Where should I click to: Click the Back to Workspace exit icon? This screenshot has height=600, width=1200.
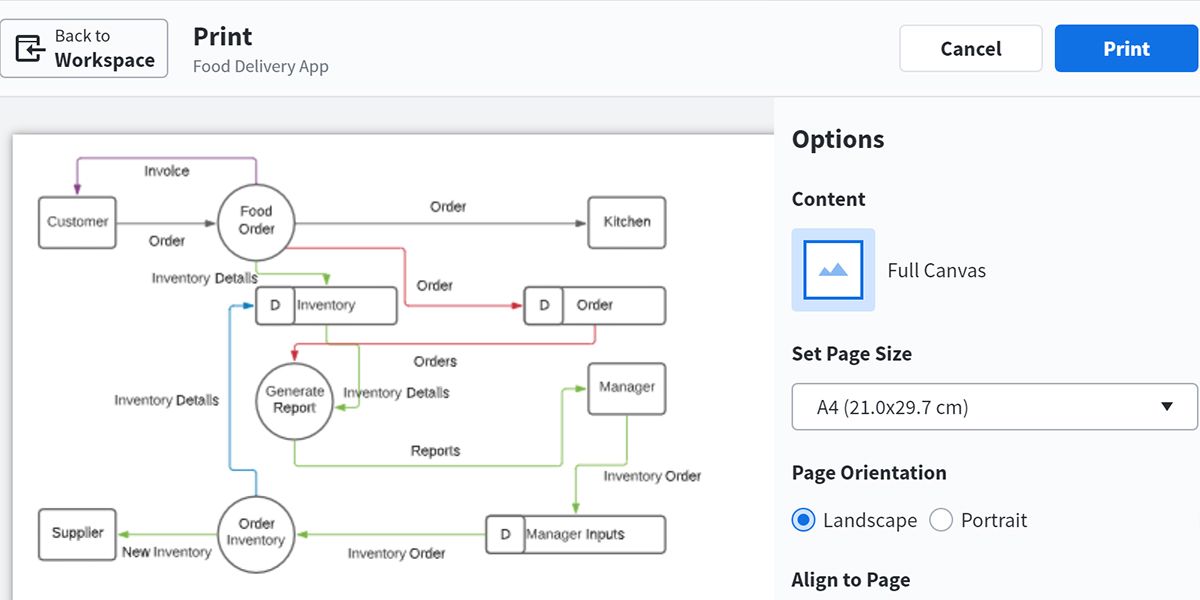31,48
